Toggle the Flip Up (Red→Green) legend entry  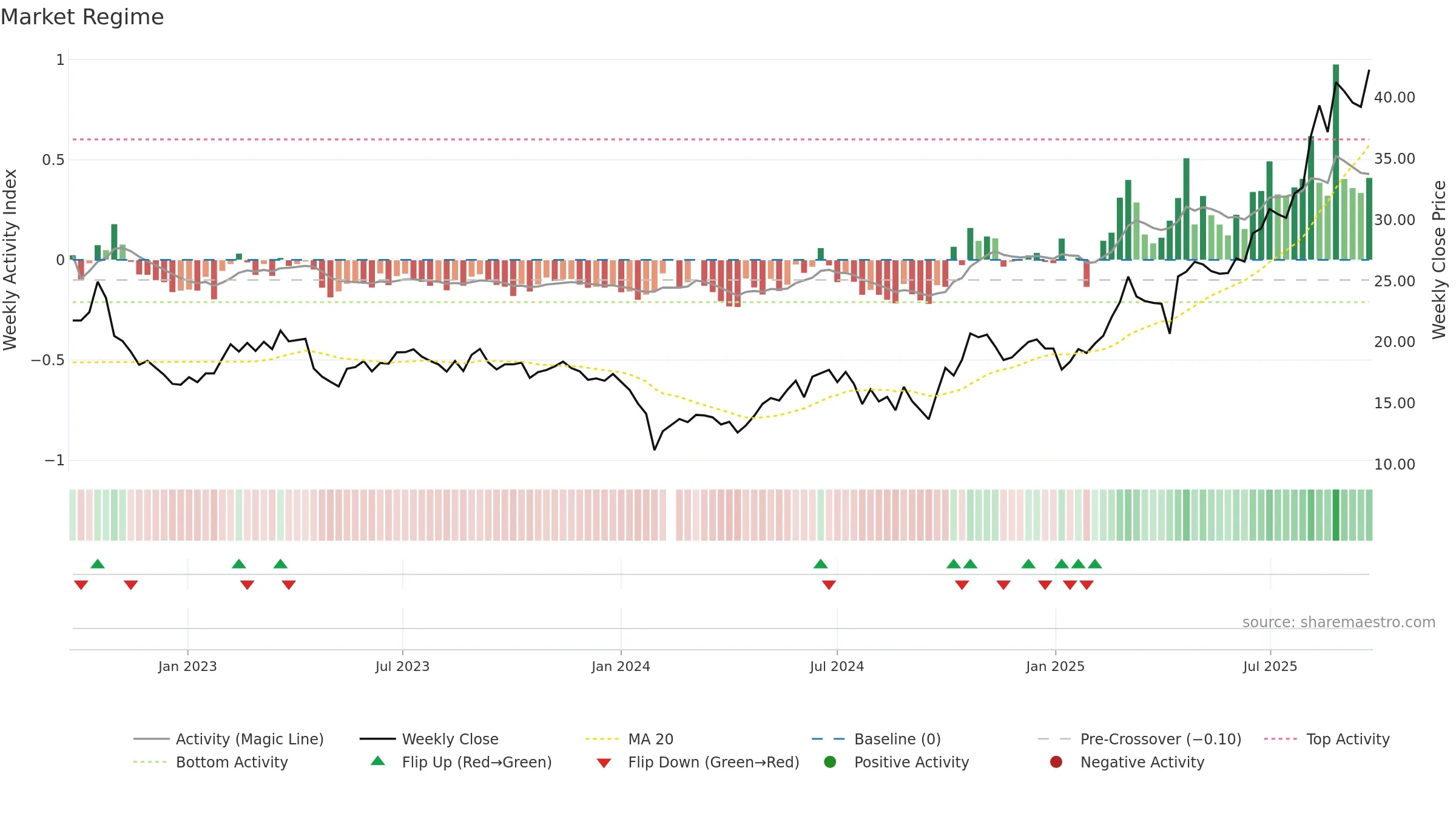point(461,762)
